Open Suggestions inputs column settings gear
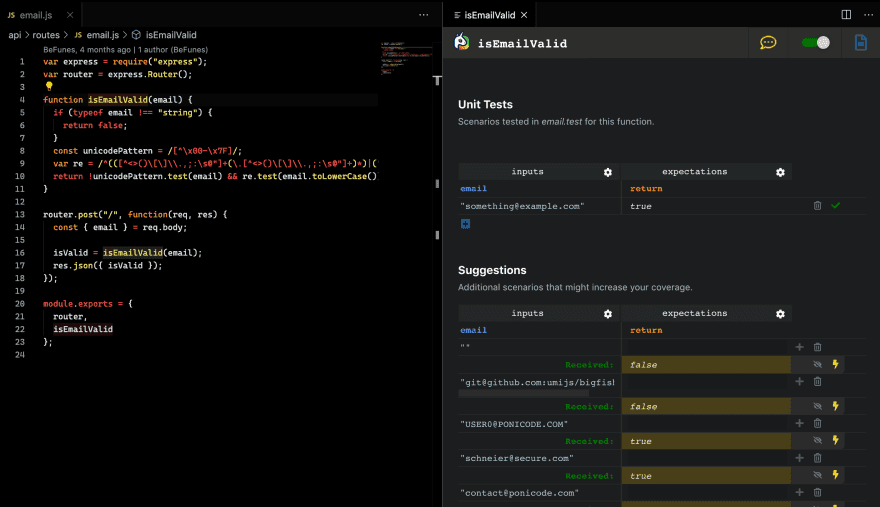 pos(608,314)
